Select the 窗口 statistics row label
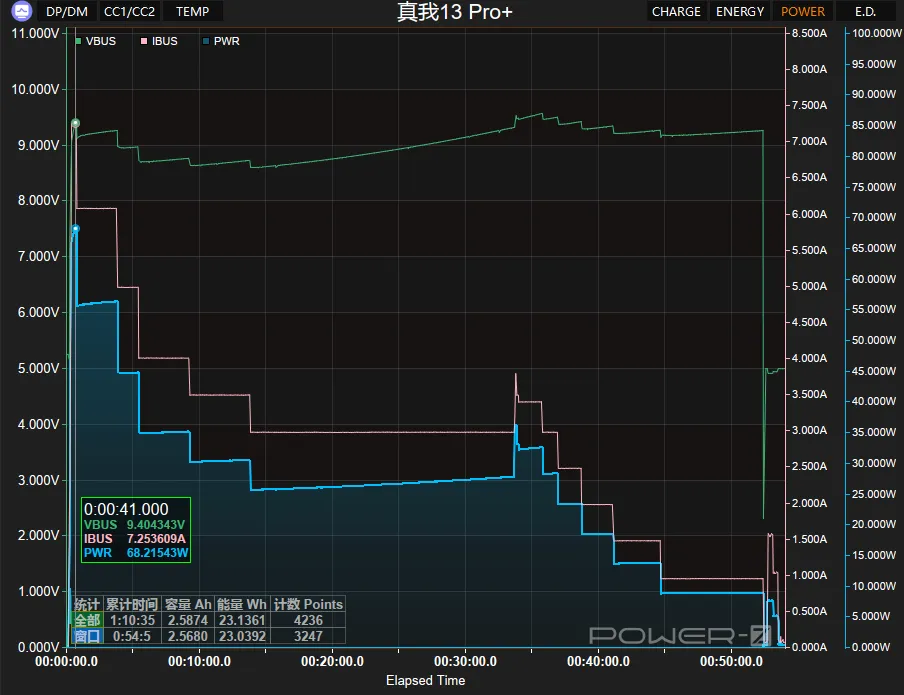904x695 pixels. tap(87, 636)
